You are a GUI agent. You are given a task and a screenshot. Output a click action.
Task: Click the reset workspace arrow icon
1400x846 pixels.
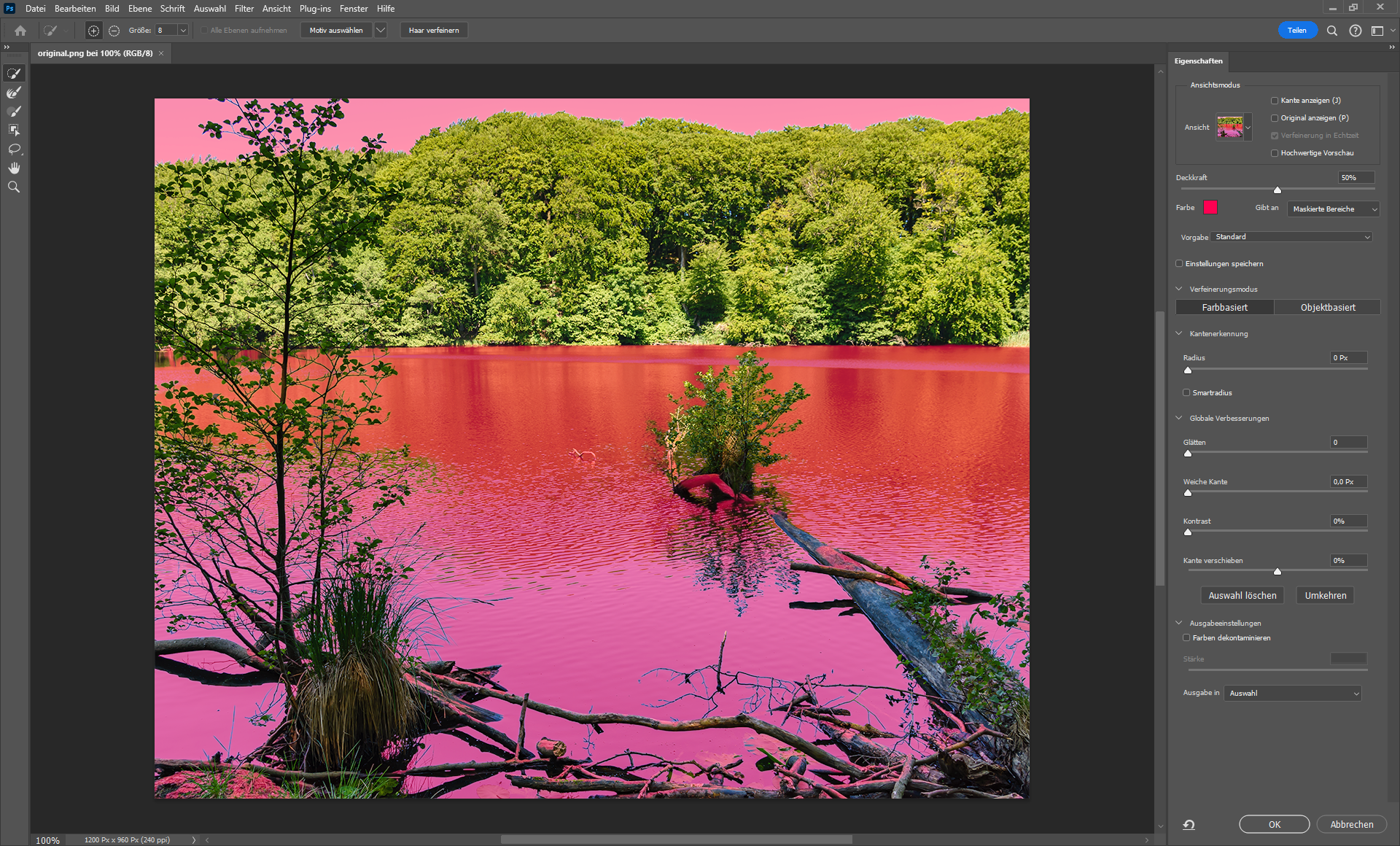click(x=1189, y=825)
